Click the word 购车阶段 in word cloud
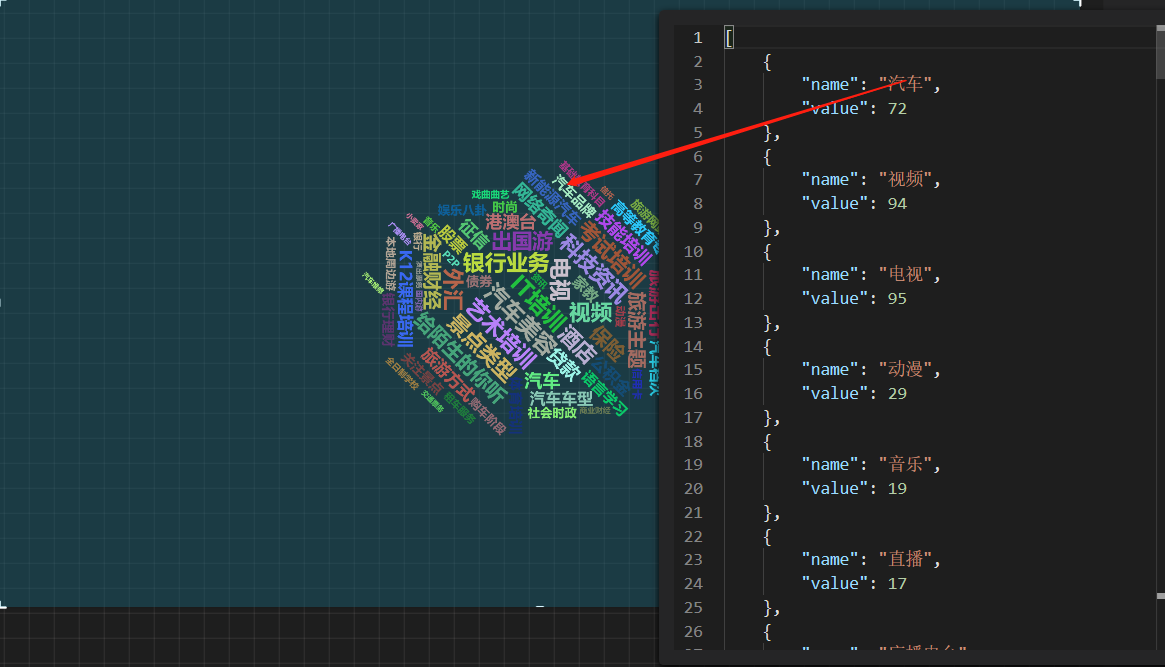 (488, 417)
